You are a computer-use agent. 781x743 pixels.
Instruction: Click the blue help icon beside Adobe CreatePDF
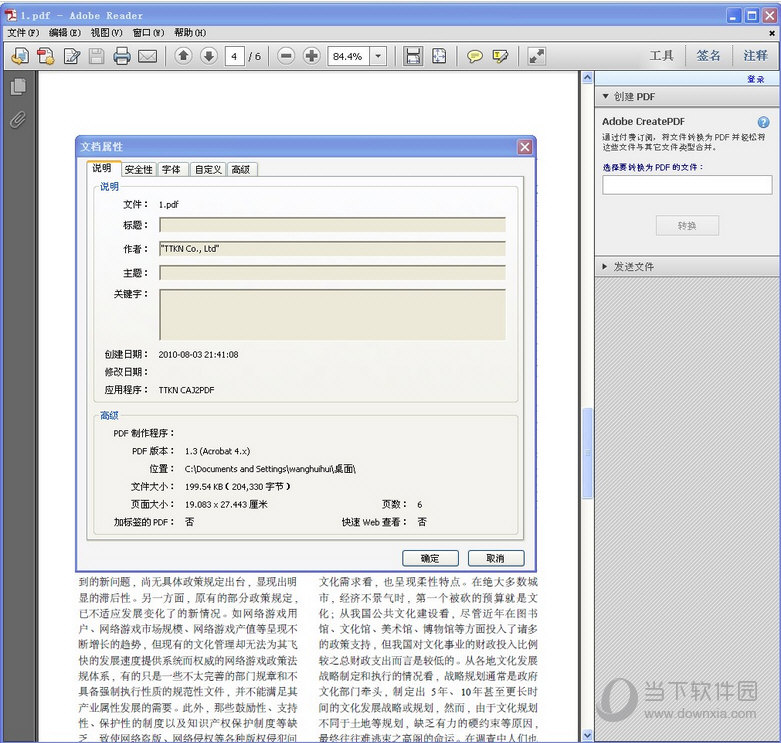(x=763, y=122)
